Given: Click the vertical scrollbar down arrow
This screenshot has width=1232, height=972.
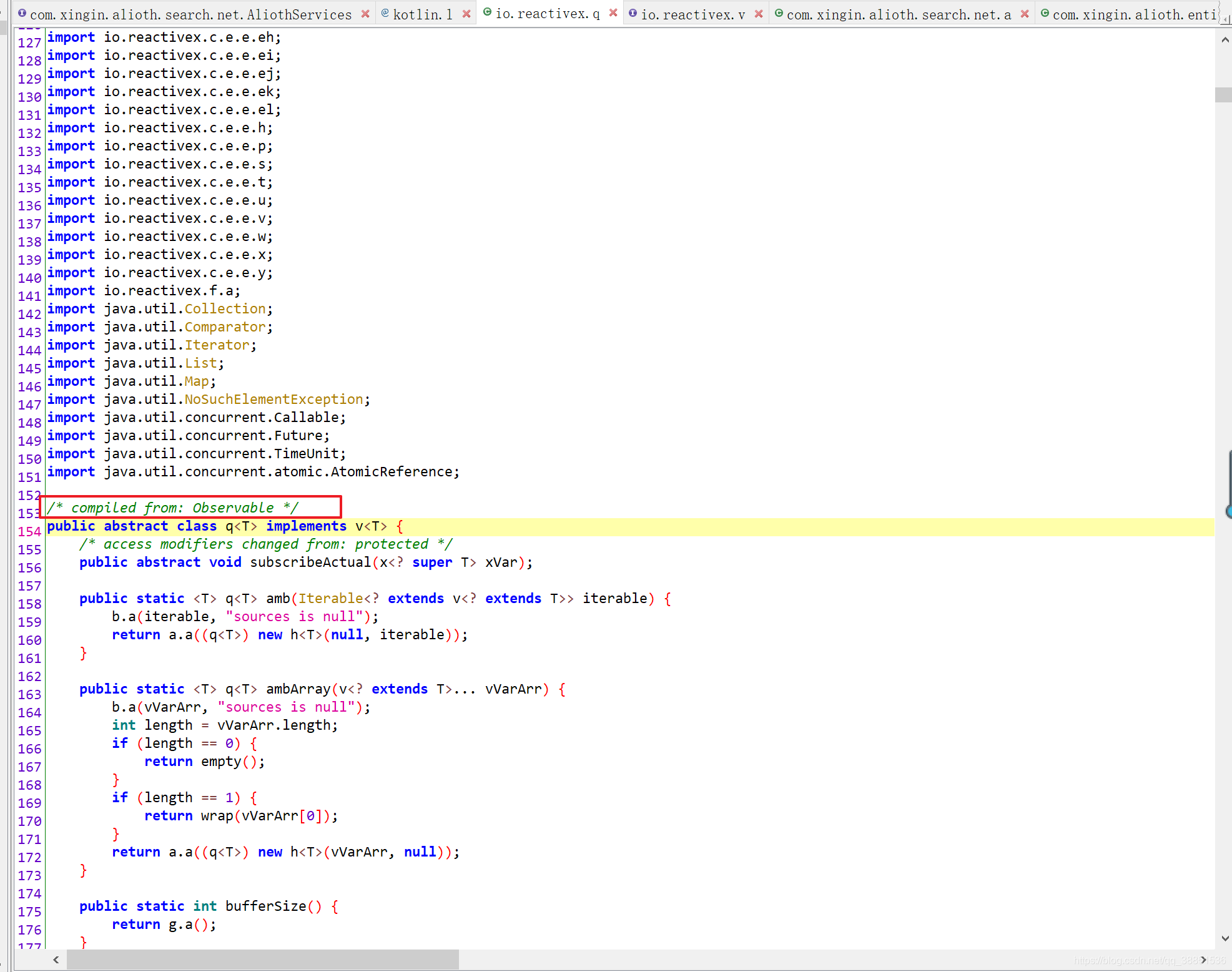Looking at the screenshot, I should pos(1225,938).
